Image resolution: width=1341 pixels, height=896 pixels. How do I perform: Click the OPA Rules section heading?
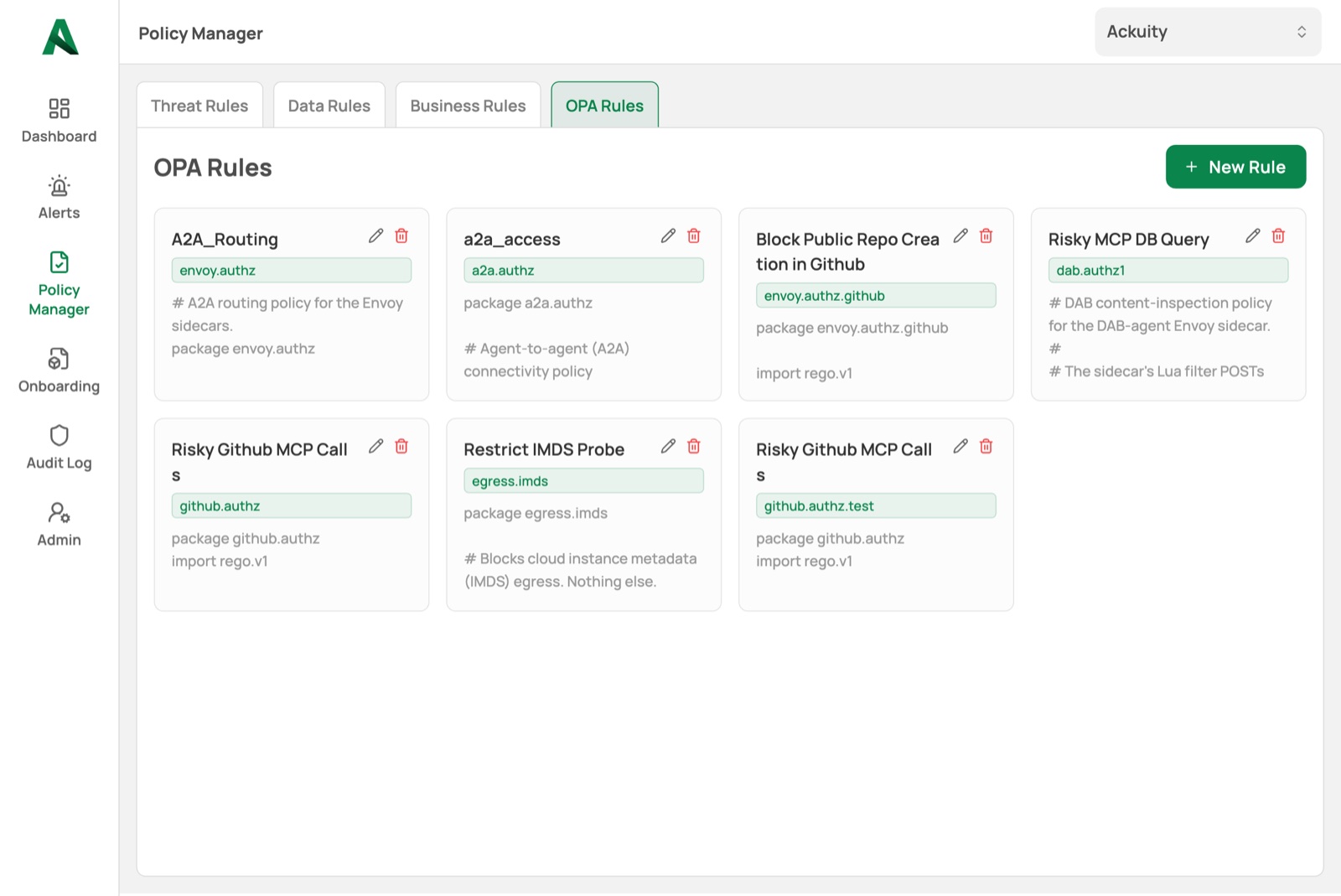pos(213,168)
